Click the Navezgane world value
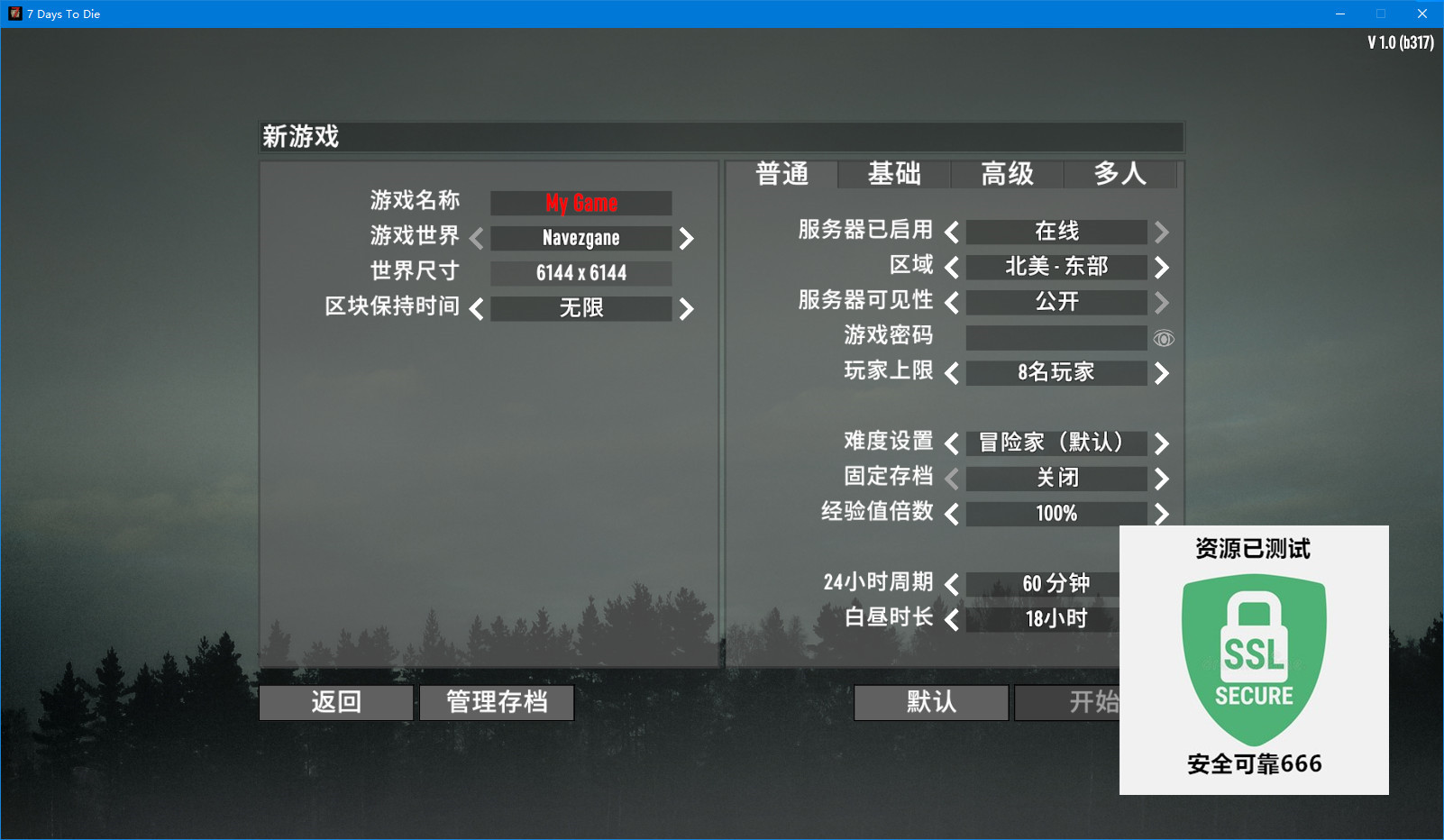This screenshot has height=840, width=1444. [x=581, y=238]
